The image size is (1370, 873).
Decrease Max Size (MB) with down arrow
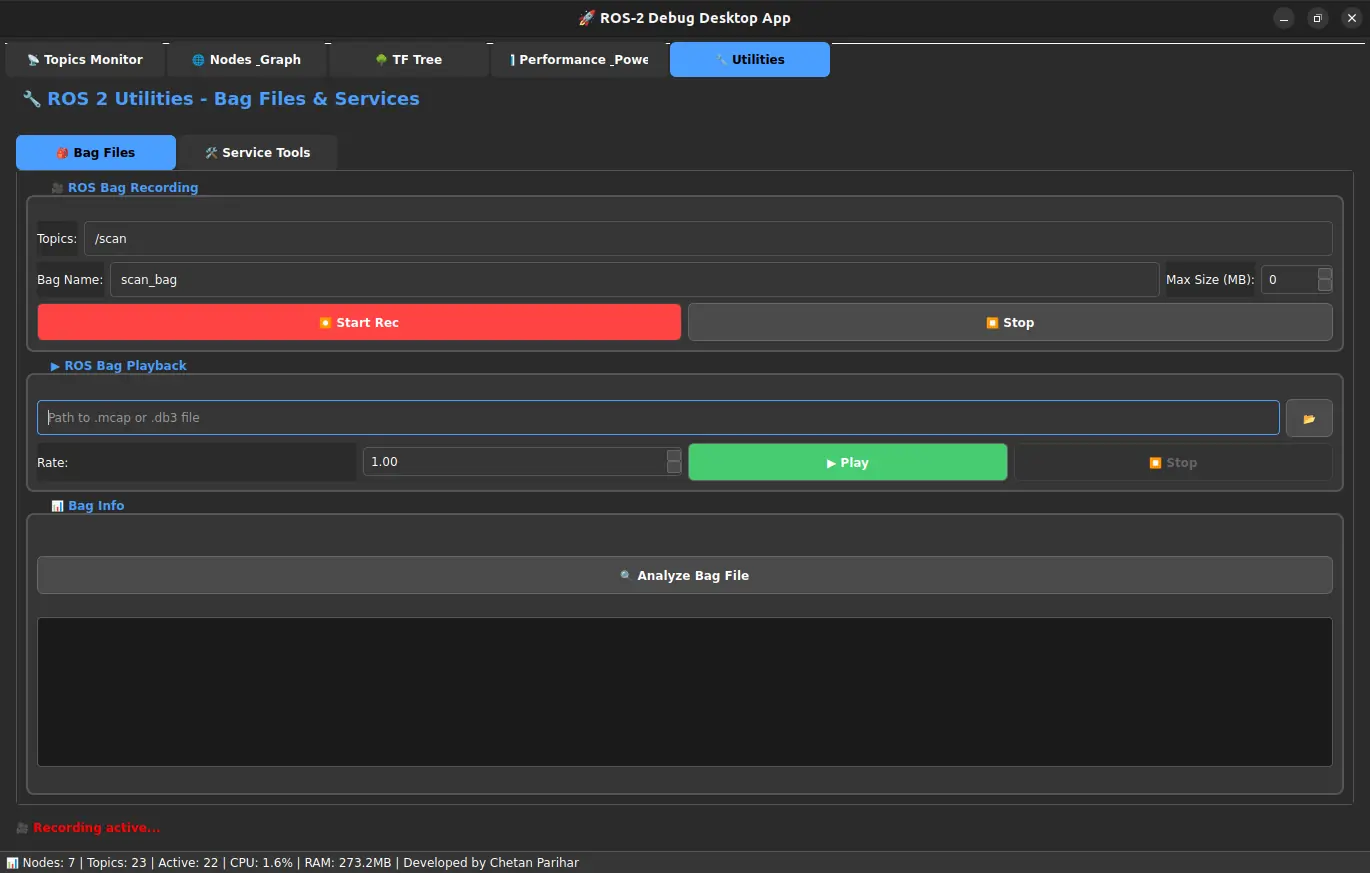click(1324, 286)
